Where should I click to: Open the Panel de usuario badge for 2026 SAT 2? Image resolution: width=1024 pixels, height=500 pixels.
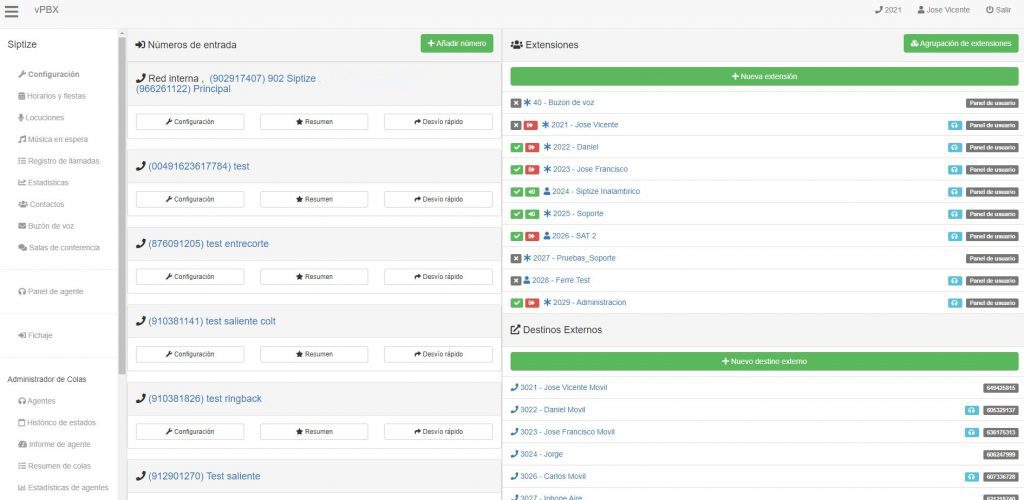992,237
